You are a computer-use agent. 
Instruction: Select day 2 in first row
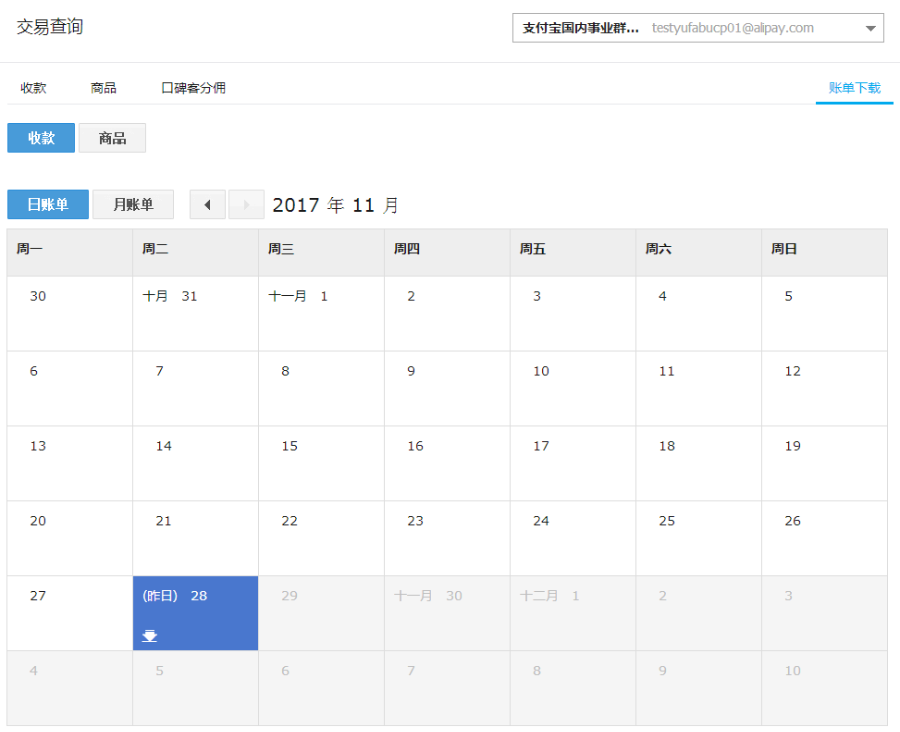coord(447,314)
